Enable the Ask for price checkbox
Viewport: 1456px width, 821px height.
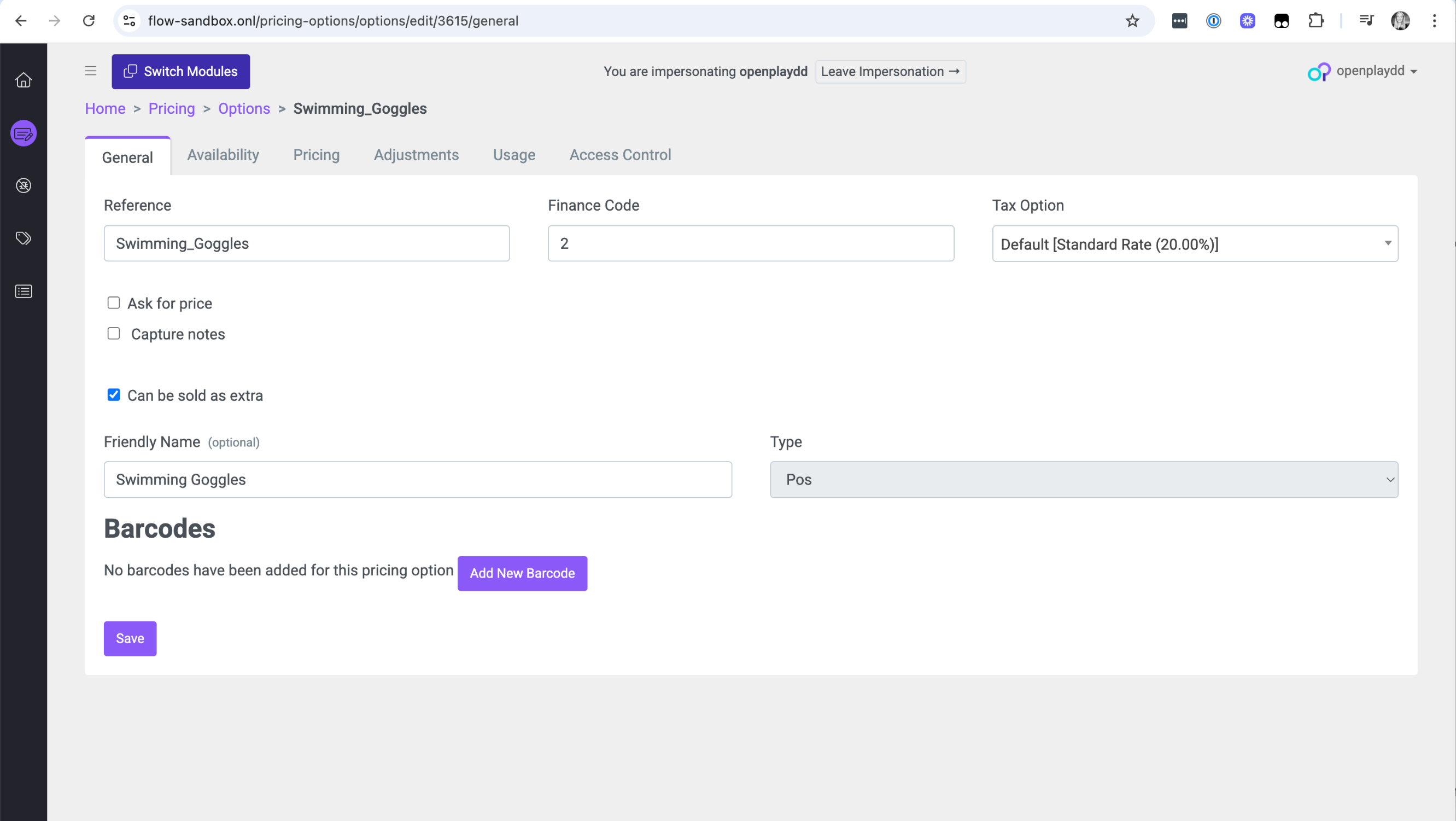114,303
